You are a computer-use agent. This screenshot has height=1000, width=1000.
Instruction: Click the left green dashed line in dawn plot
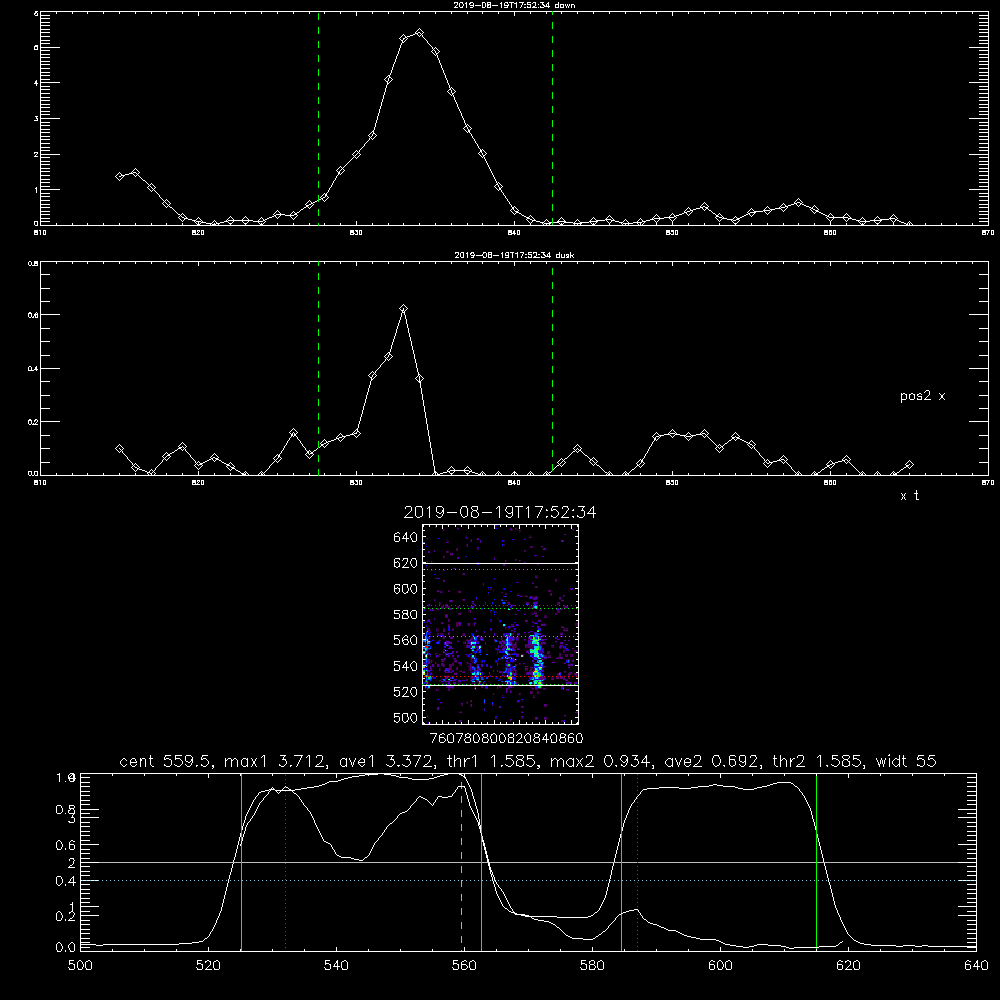pyautogui.click(x=318, y=118)
